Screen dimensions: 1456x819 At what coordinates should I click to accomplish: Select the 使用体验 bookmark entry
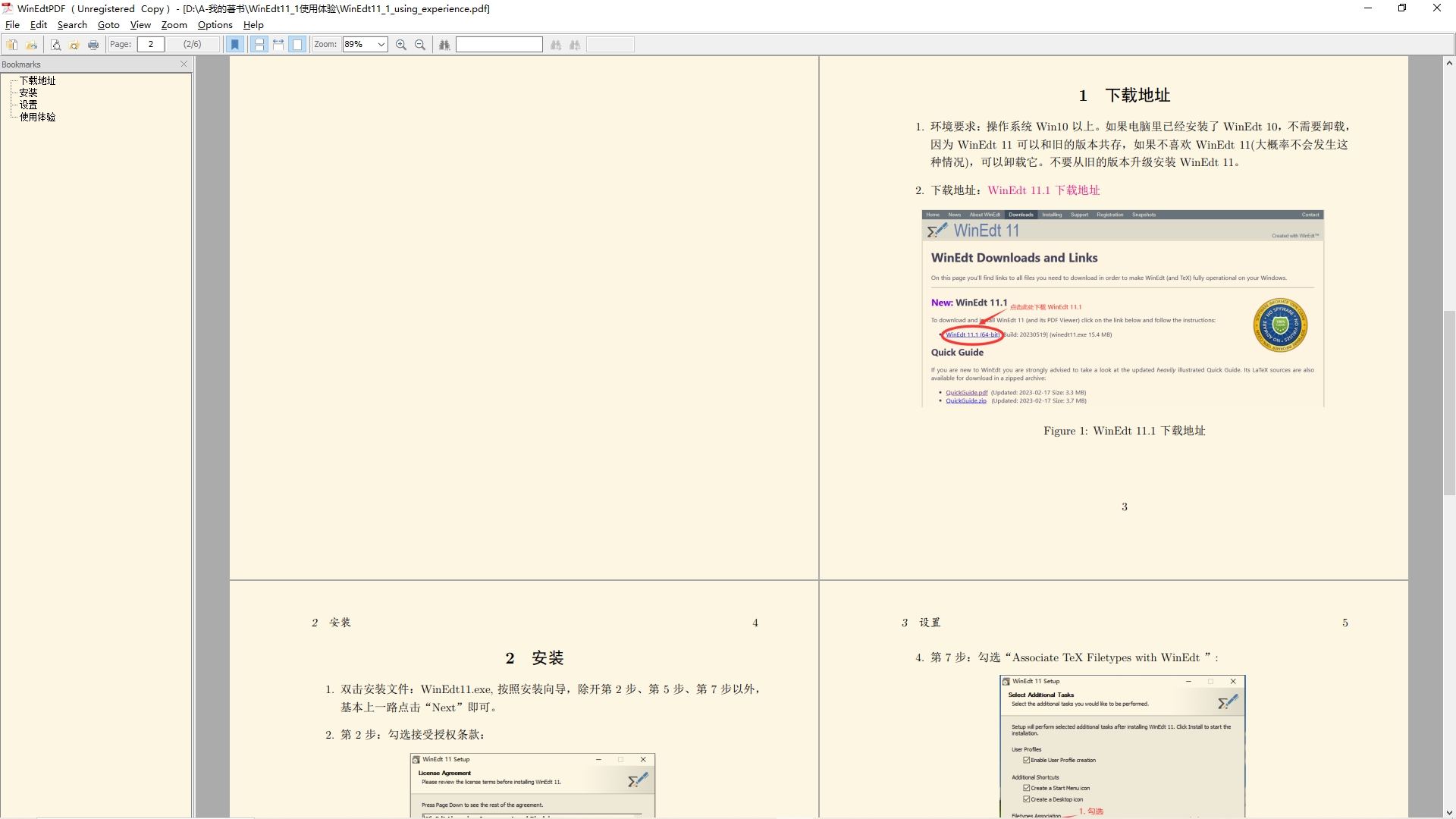pos(38,117)
